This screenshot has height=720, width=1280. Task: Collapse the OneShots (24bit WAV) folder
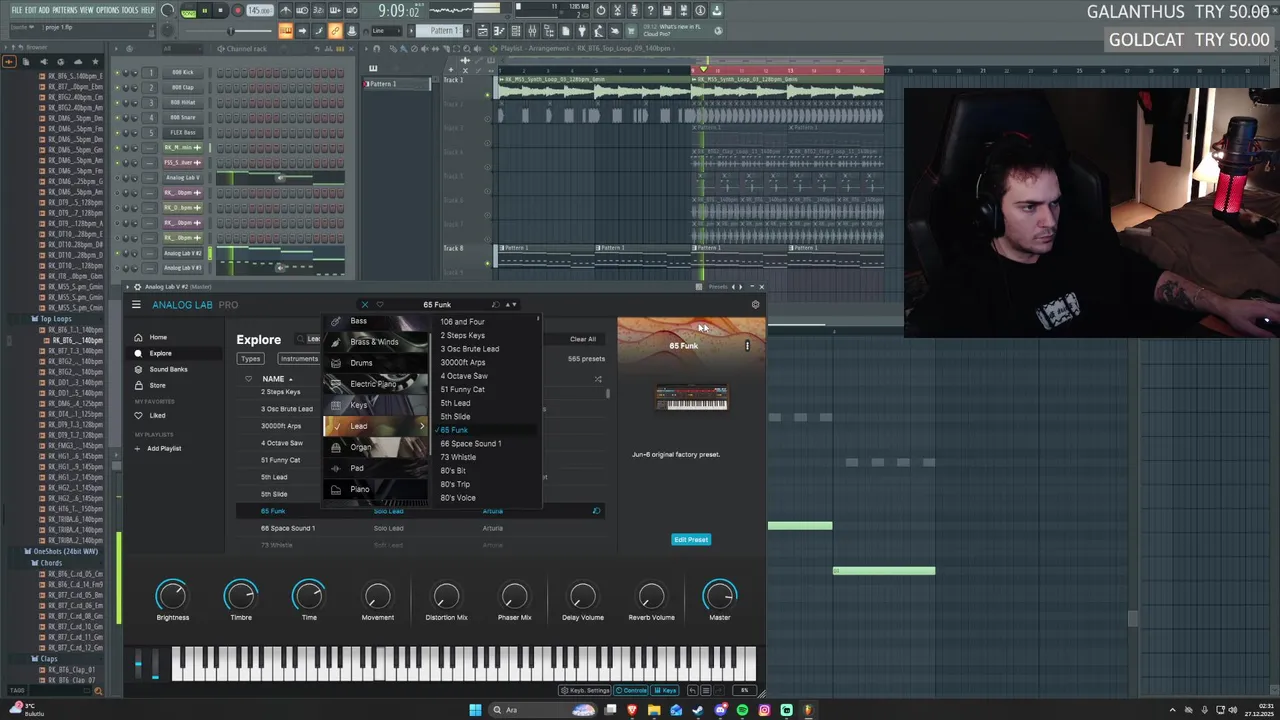(x=65, y=551)
